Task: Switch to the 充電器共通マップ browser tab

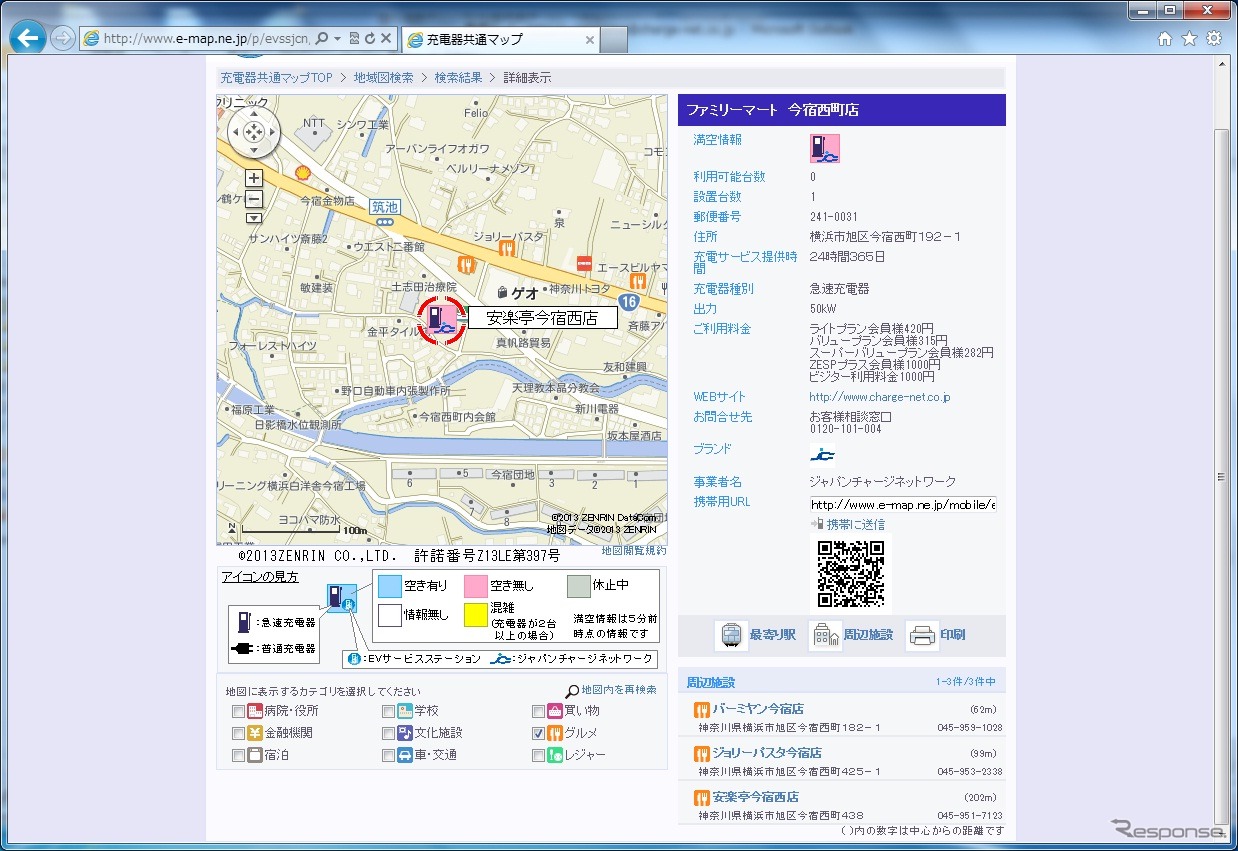Action: (x=500, y=40)
